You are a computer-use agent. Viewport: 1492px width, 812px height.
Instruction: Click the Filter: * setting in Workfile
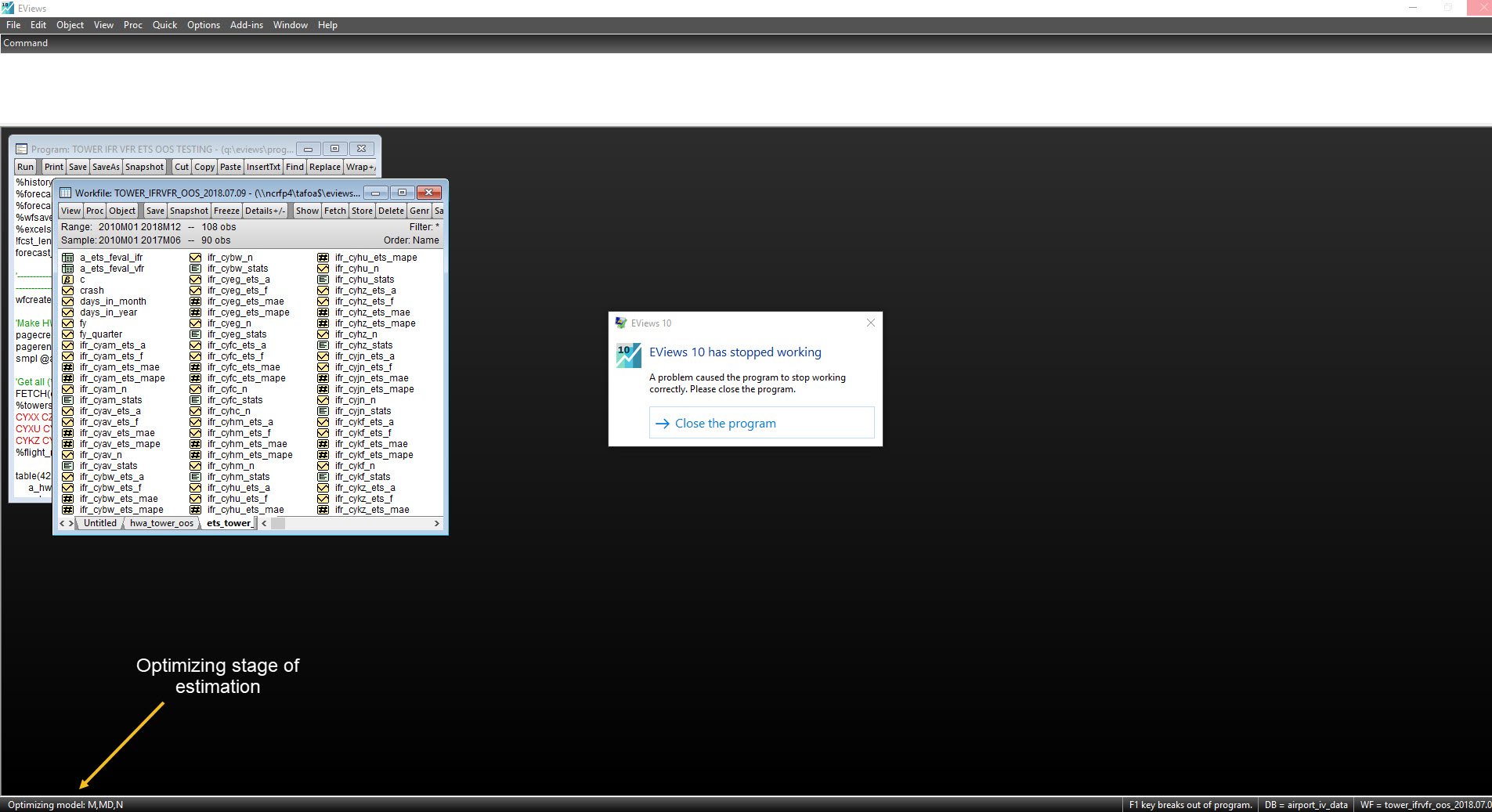(x=424, y=227)
